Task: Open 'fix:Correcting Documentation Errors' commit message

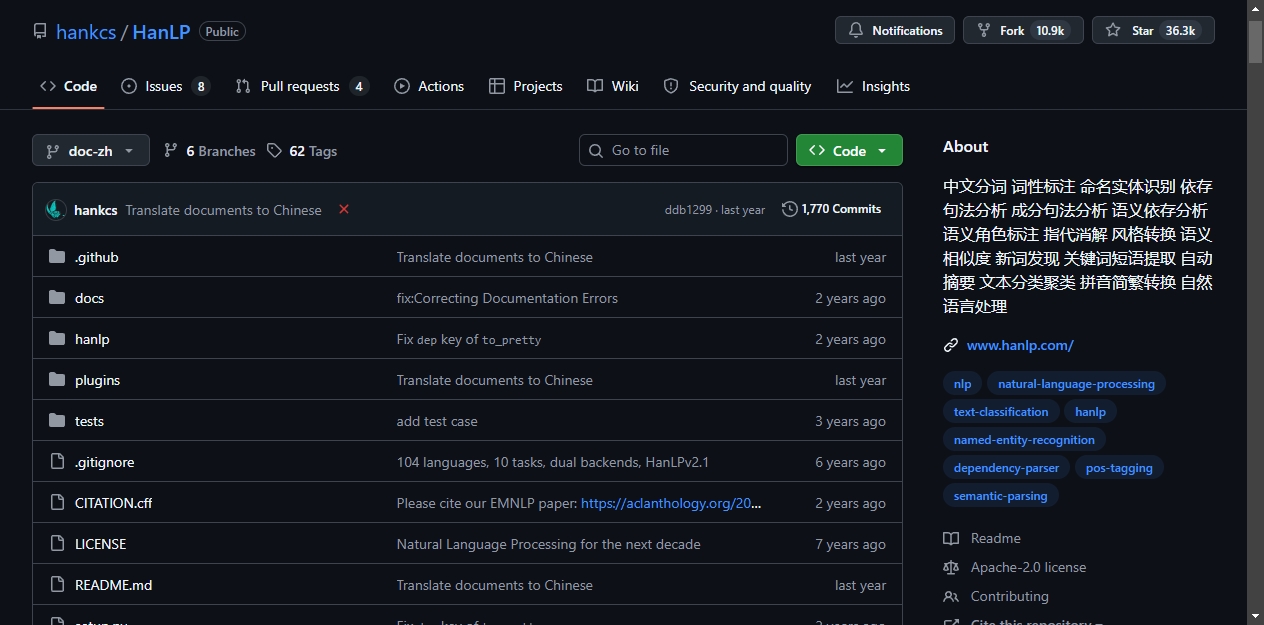Action: click(x=507, y=298)
